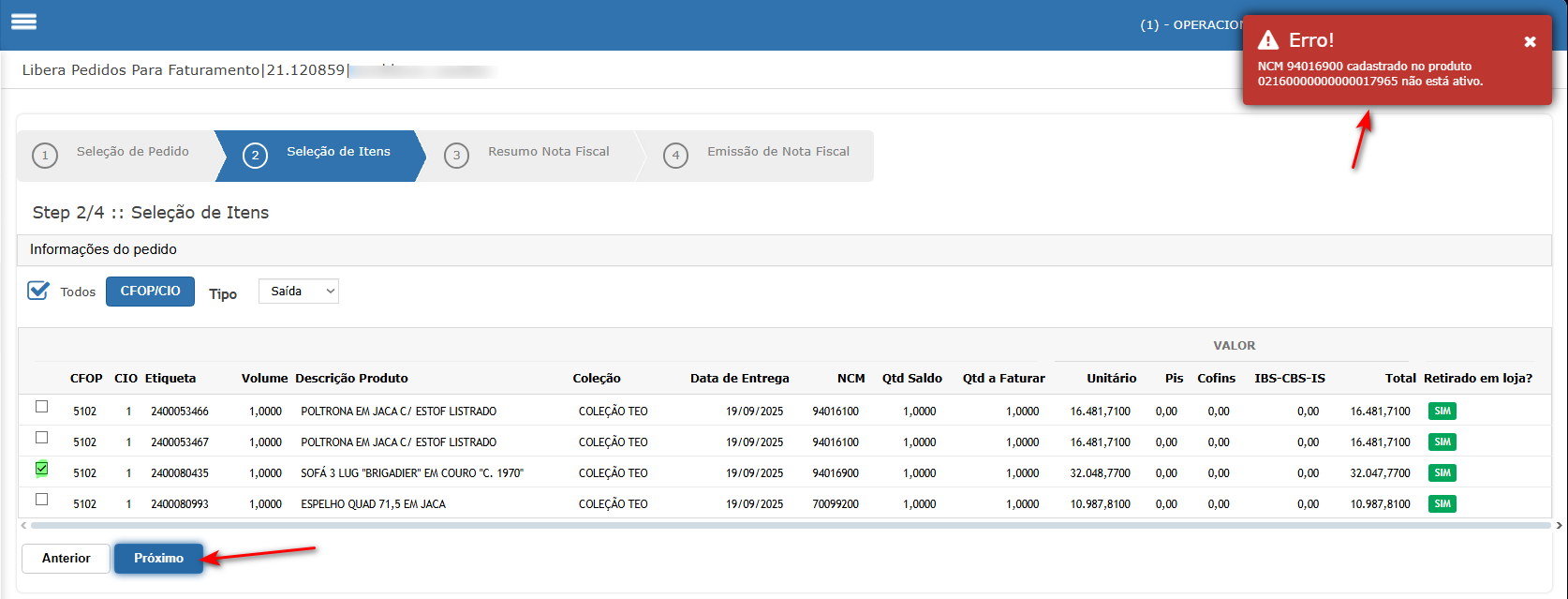Close the Erro notification
This screenshot has width=1568, height=599.
point(1530,41)
